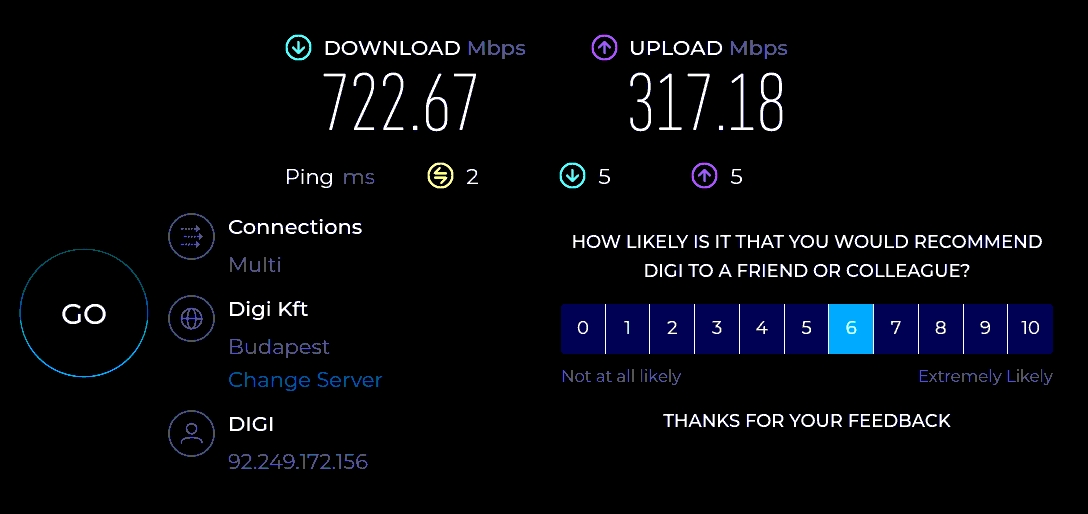Click the 317.18 upload speed result

706,103
